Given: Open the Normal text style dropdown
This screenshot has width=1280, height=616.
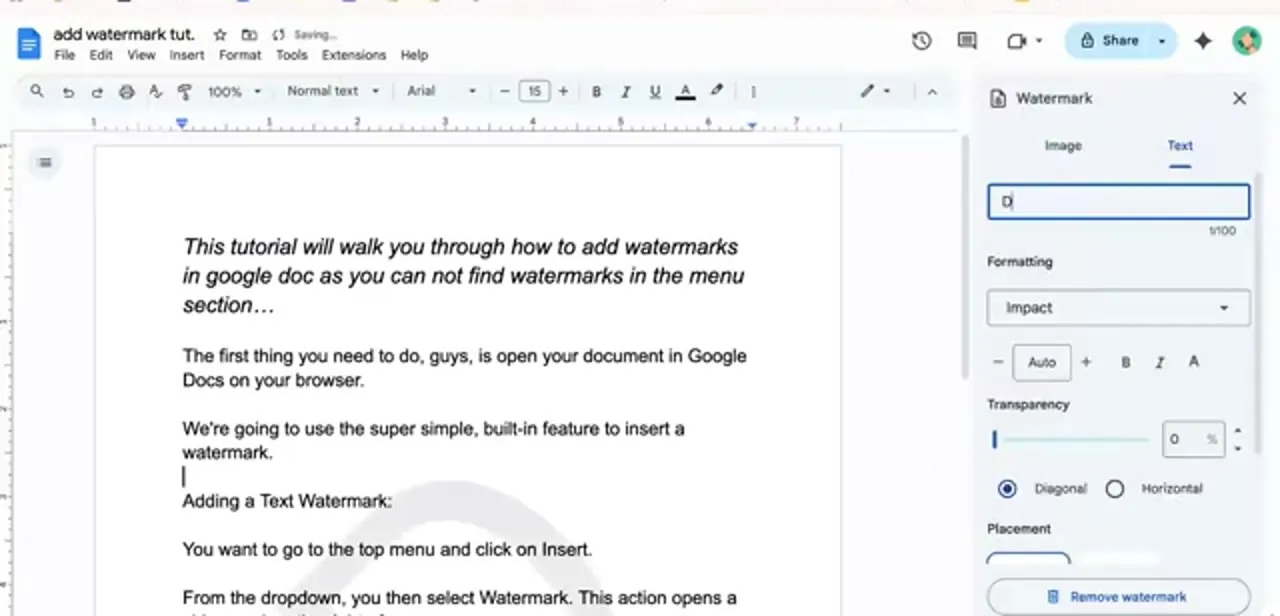Looking at the screenshot, I should point(333,91).
